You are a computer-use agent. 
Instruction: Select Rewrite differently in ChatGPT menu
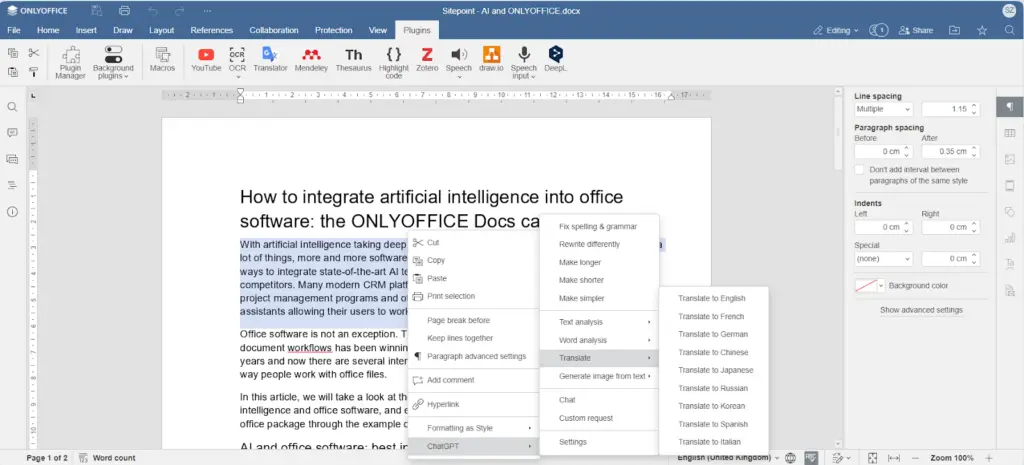589,244
